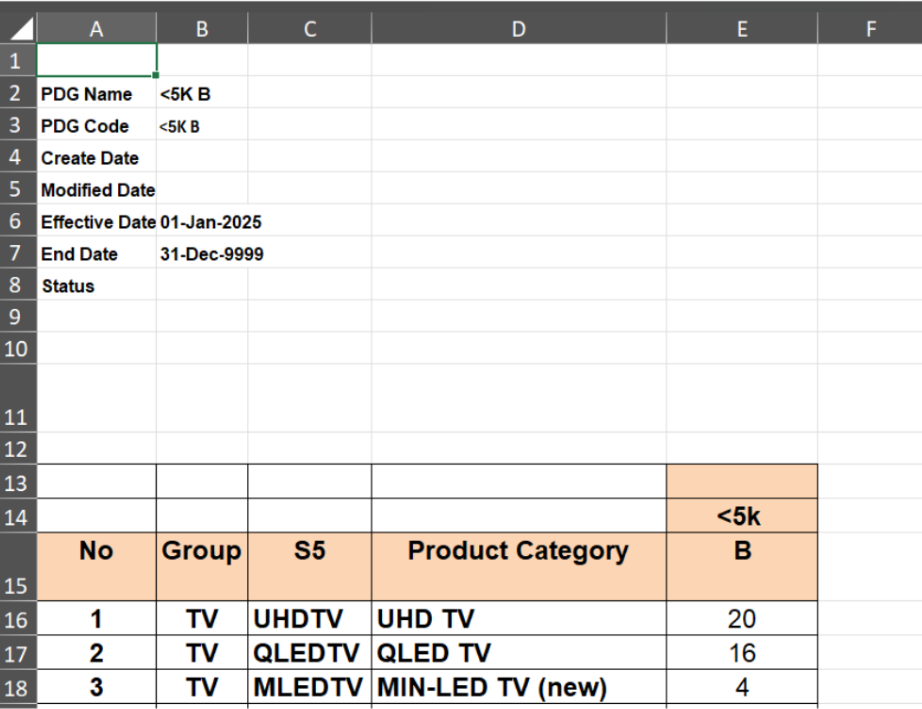
Task: Click the Status label cell
Action: click(96, 286)
